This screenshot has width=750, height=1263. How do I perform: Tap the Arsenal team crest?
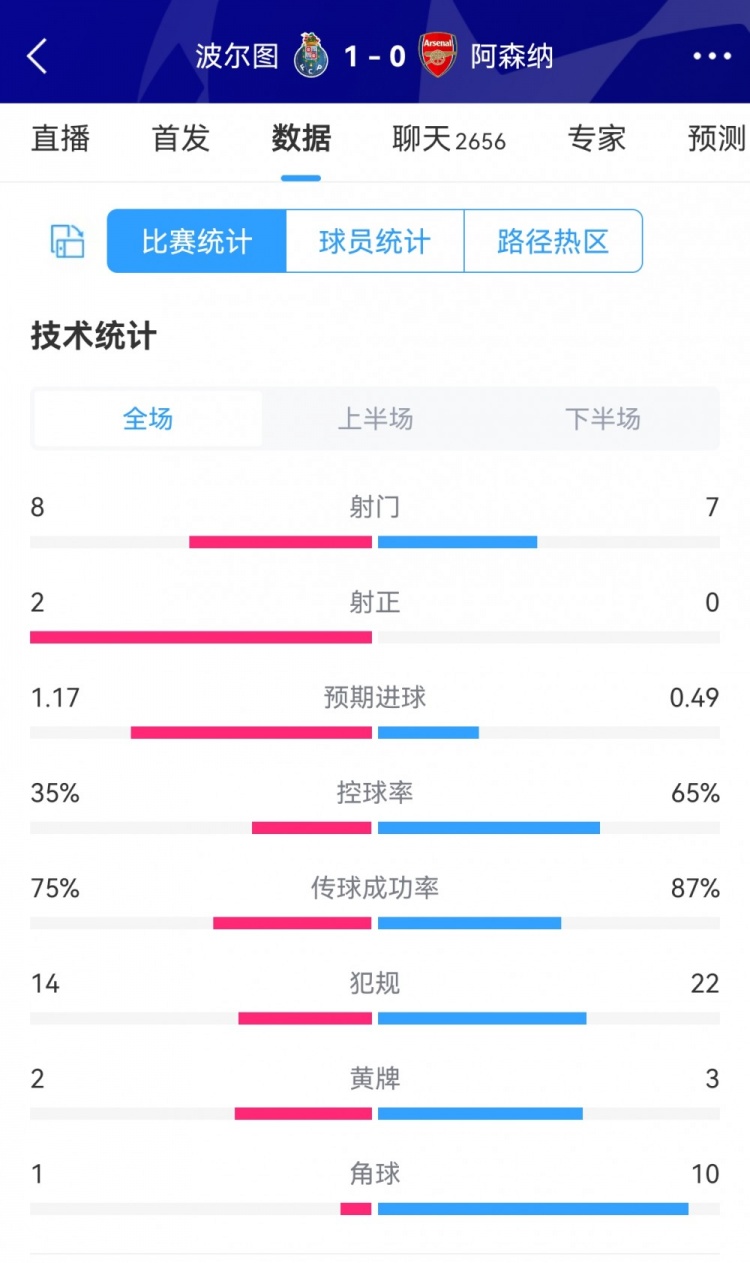tap(438, 56)
